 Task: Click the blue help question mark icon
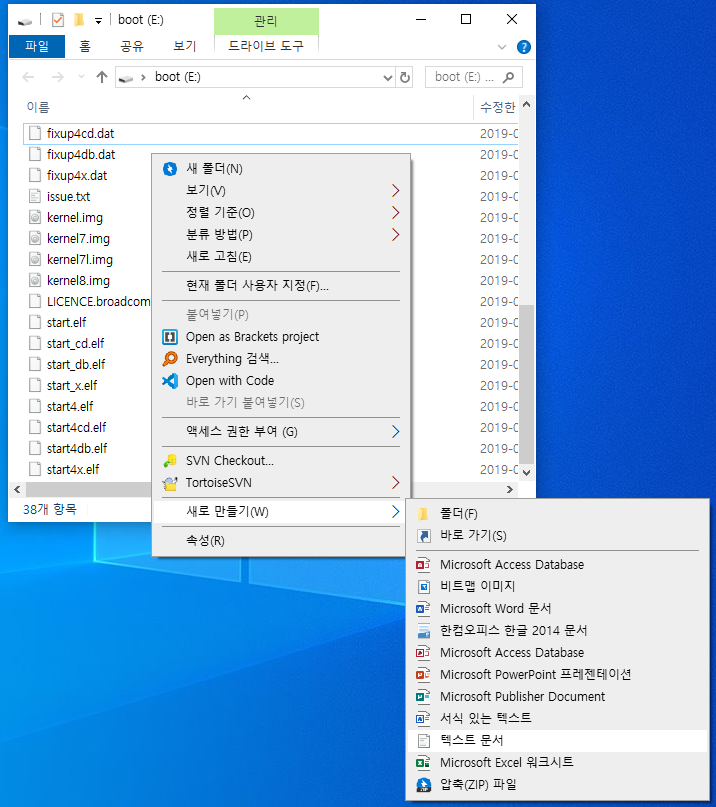click(523, 47)
